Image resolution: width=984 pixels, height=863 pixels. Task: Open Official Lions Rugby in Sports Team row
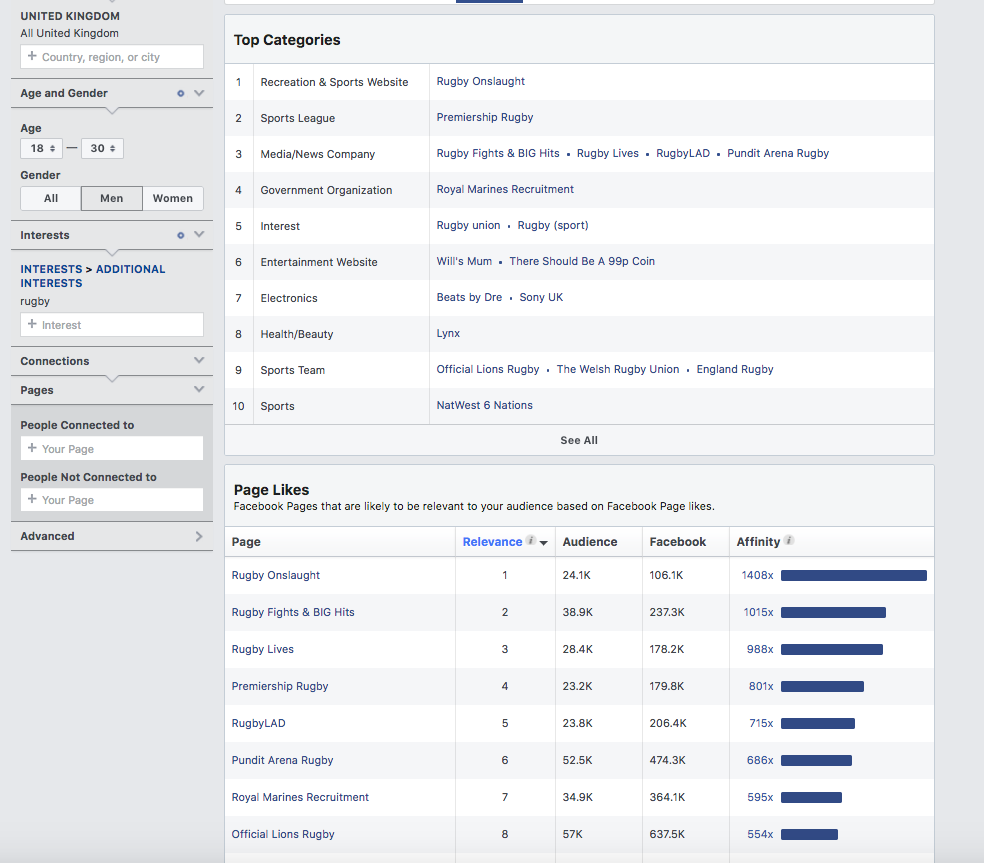coord(488,369)
